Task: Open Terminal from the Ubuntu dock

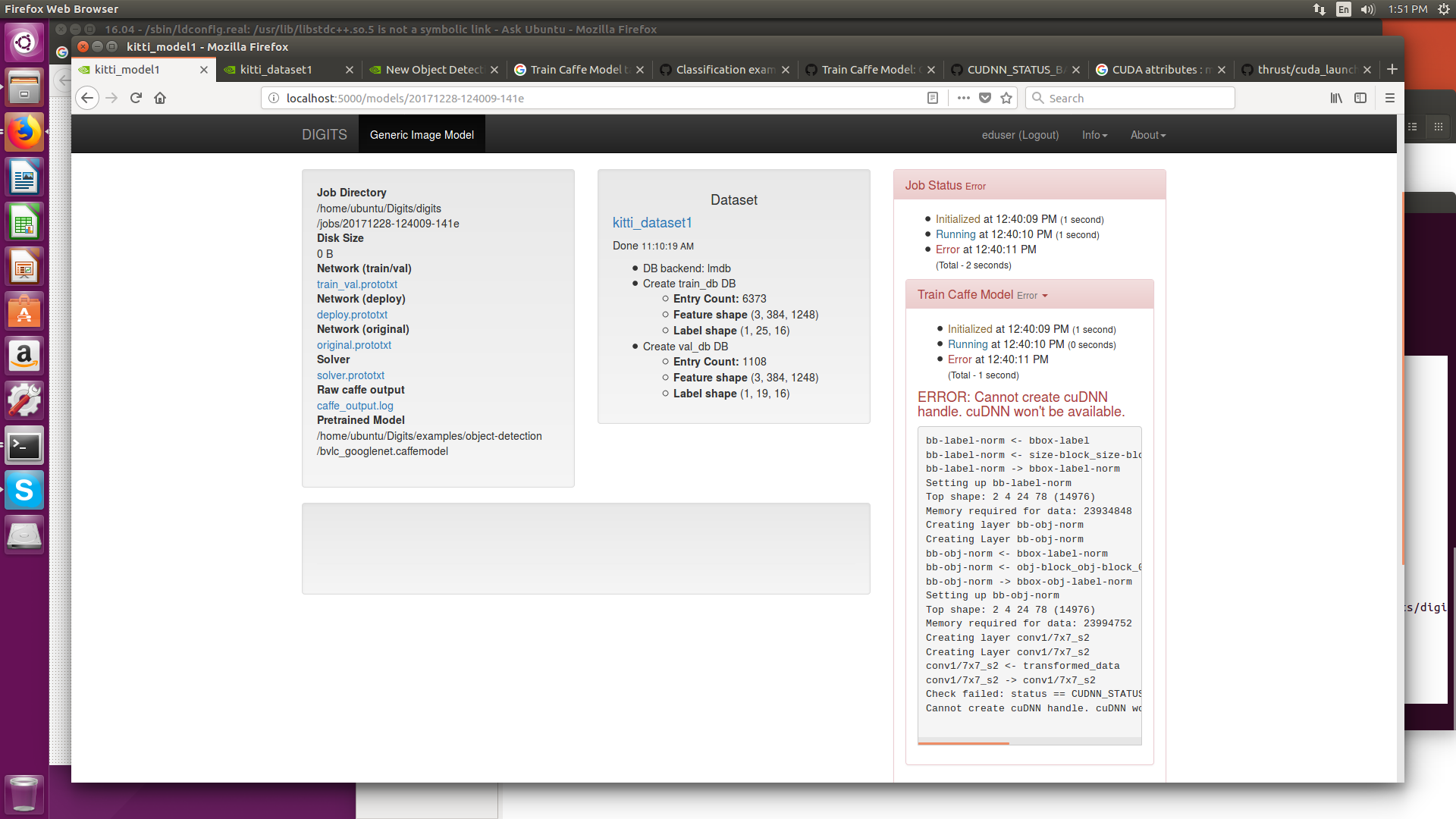Action: (24, 446)
